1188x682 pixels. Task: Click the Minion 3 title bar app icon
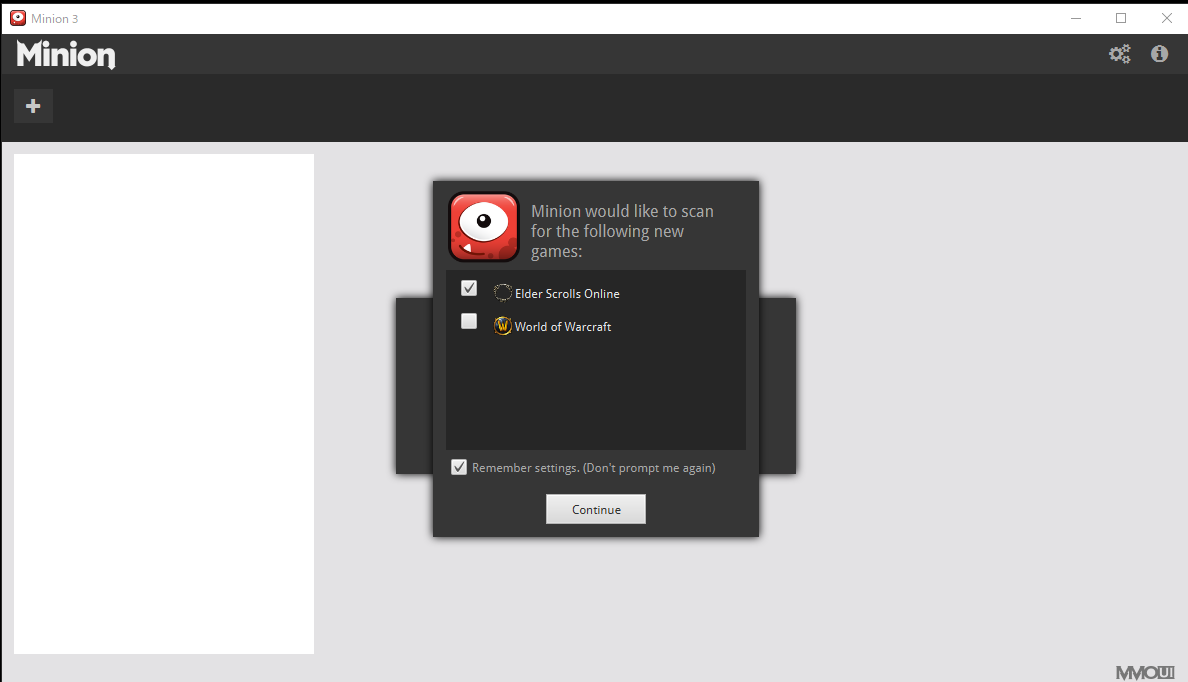point(18,18)
